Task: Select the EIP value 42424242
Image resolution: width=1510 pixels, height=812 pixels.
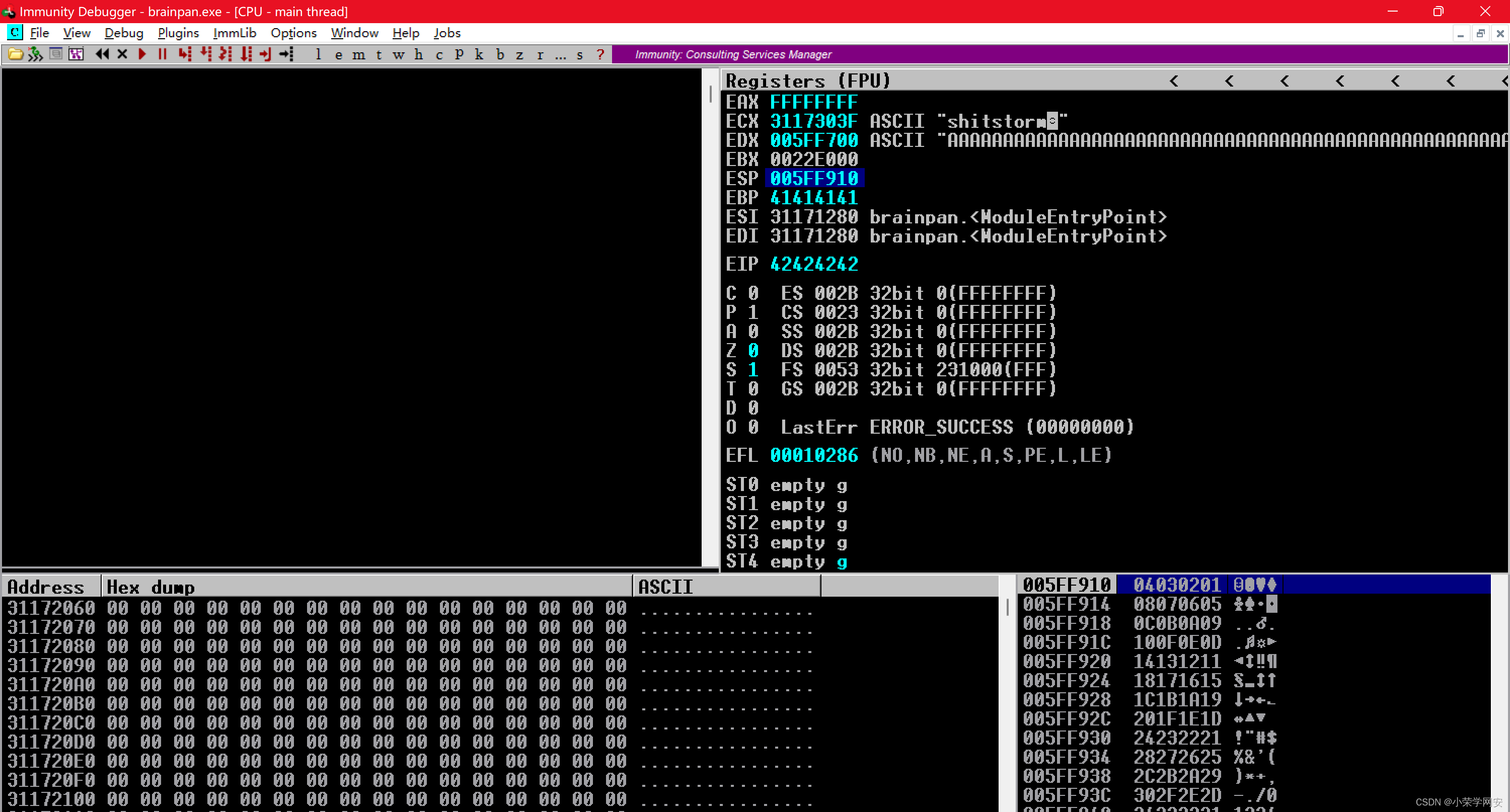Action: tap(813, 264)
